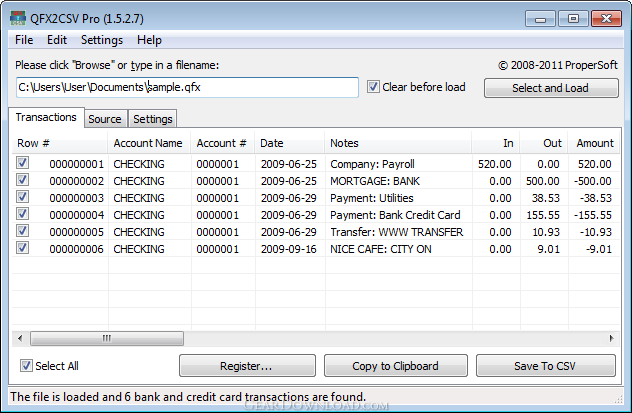Toggle the Select All checkbox
632x413 pixels.
pos(26,366)
